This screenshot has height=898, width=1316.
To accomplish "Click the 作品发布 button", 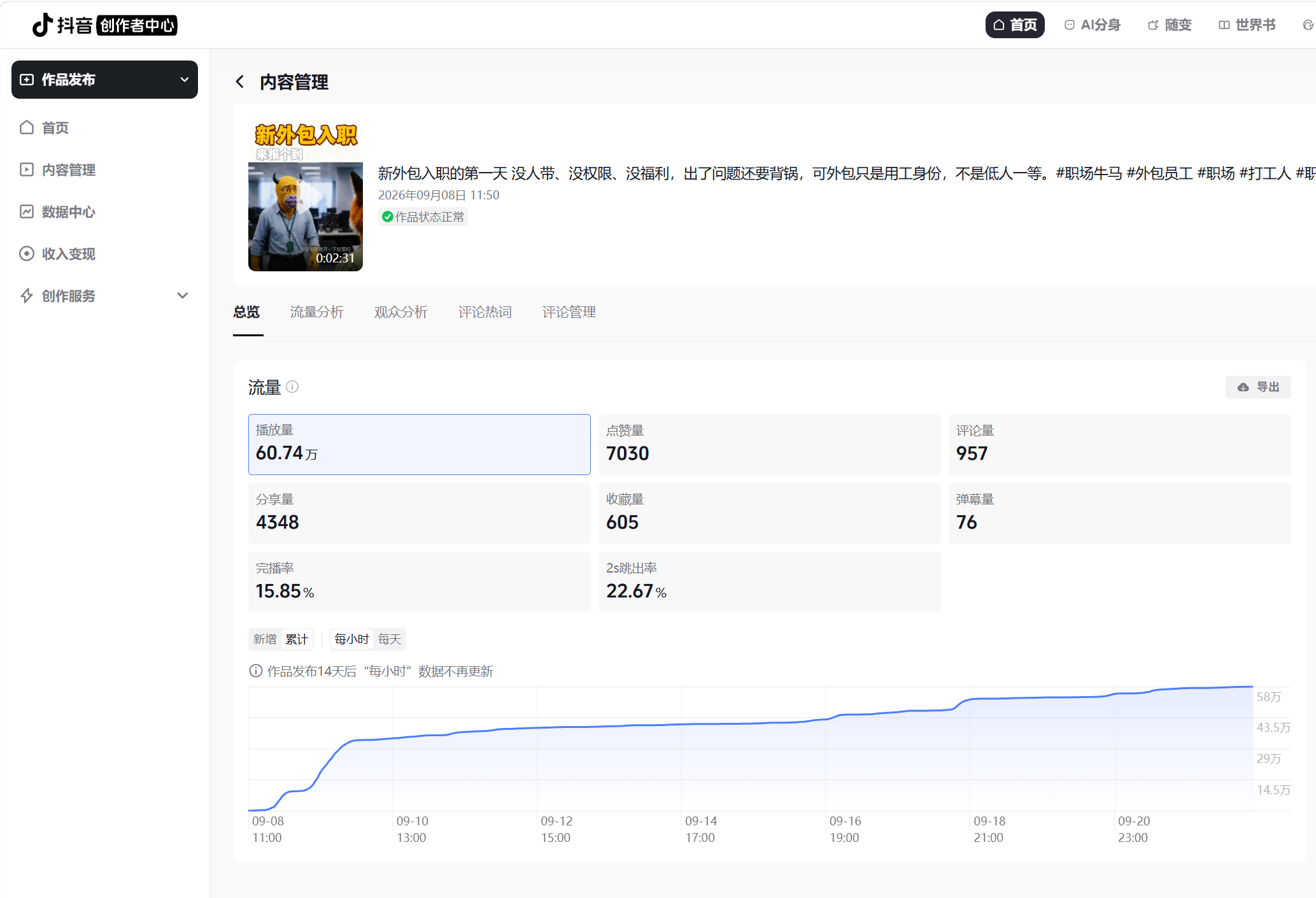I will tap(104, 80).
